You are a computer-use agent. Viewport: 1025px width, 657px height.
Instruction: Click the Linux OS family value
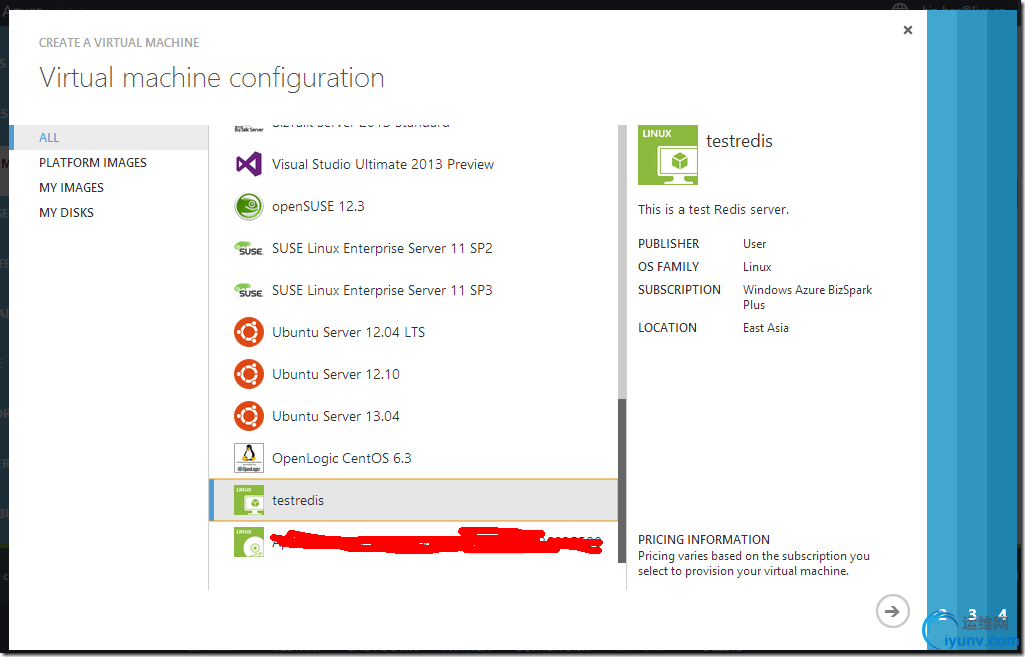757,267
